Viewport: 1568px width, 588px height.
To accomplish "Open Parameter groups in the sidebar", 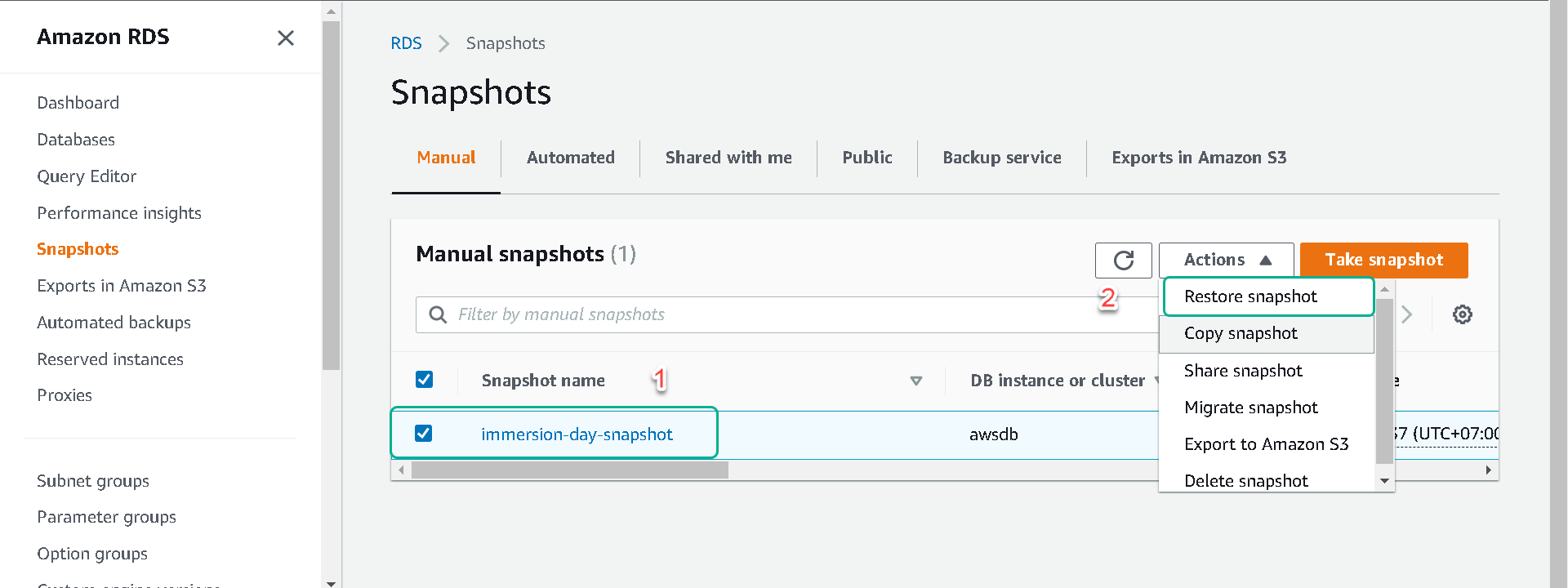I will [106, 517].
